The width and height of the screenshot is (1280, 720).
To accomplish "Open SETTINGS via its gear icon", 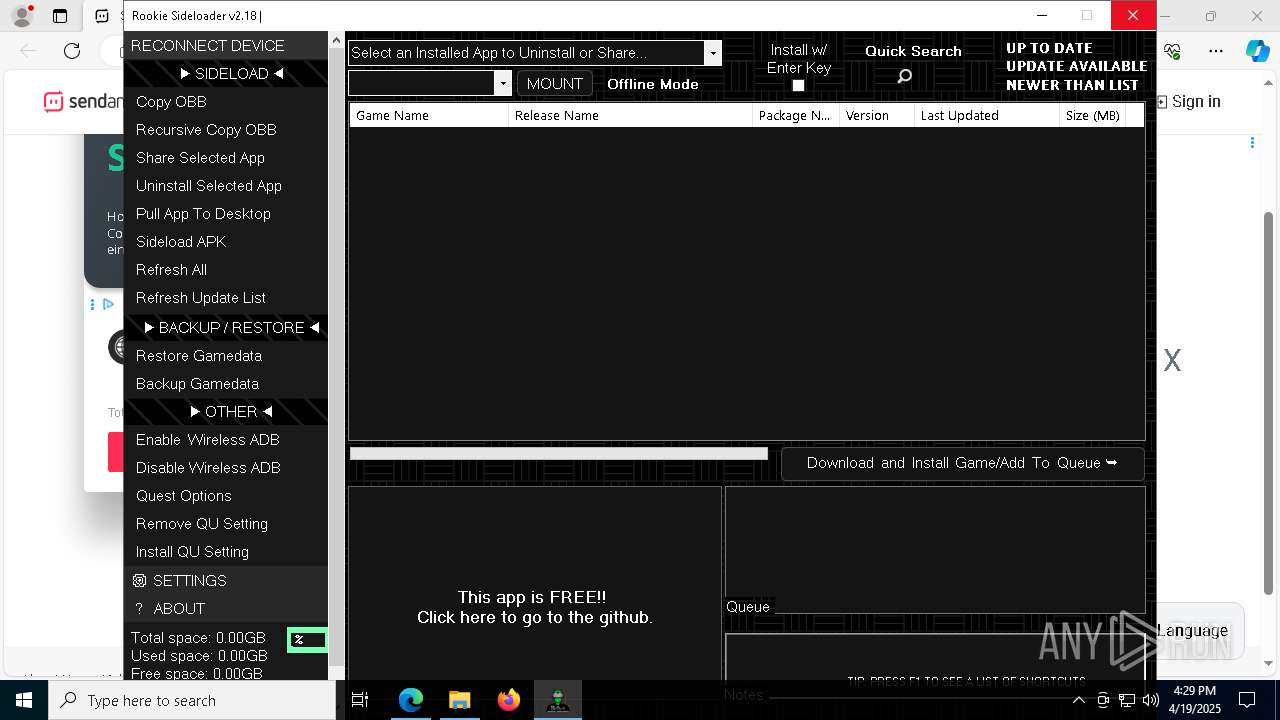I will [139, 581].
